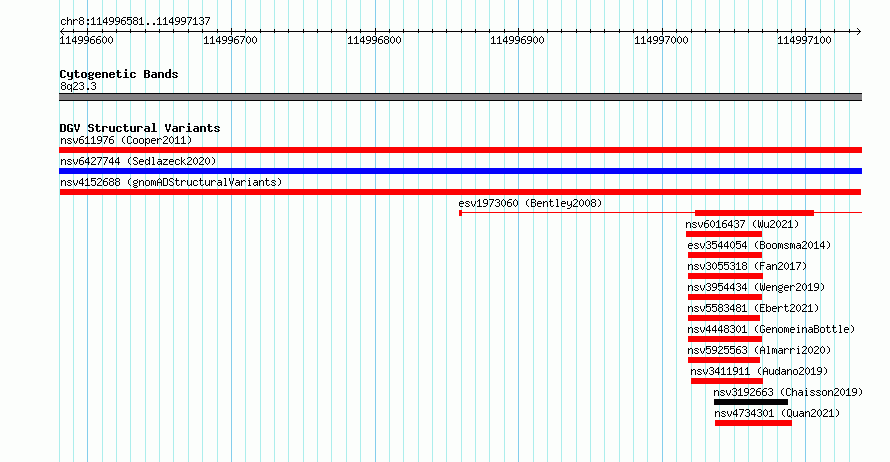The image size is (890, 462).
Task: Select the gray 8q23.3 cytogenetic band bar
Action: pyautogui.click(x=460, y=97)
